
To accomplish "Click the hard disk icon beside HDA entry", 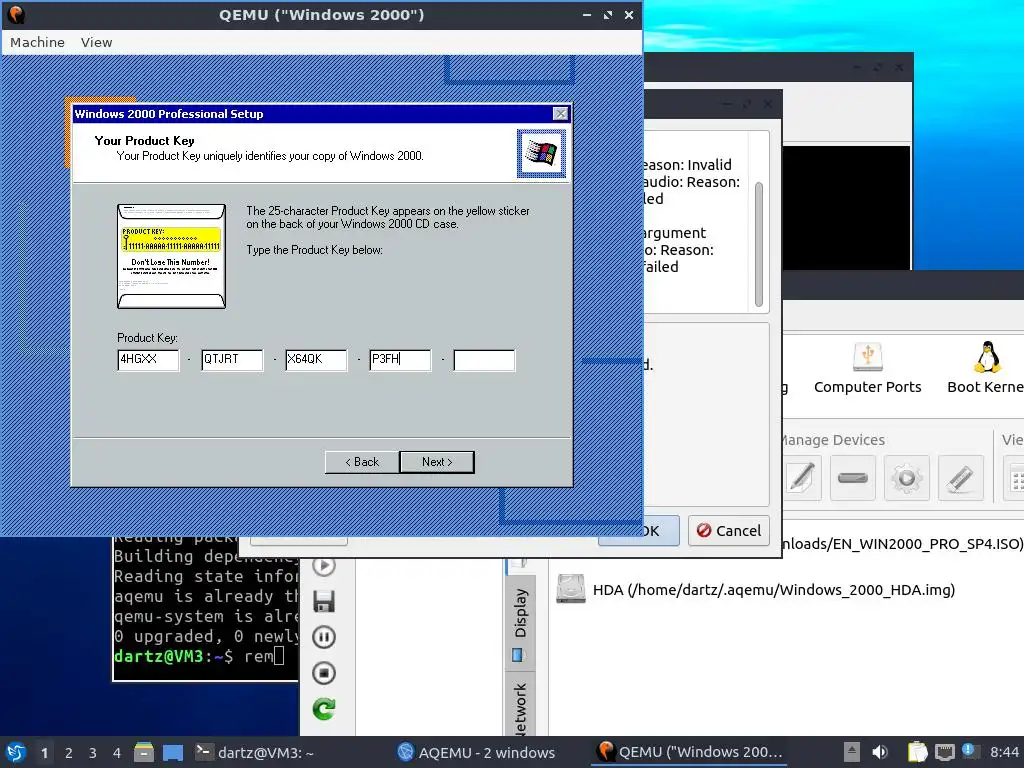I will coord(571,589).
